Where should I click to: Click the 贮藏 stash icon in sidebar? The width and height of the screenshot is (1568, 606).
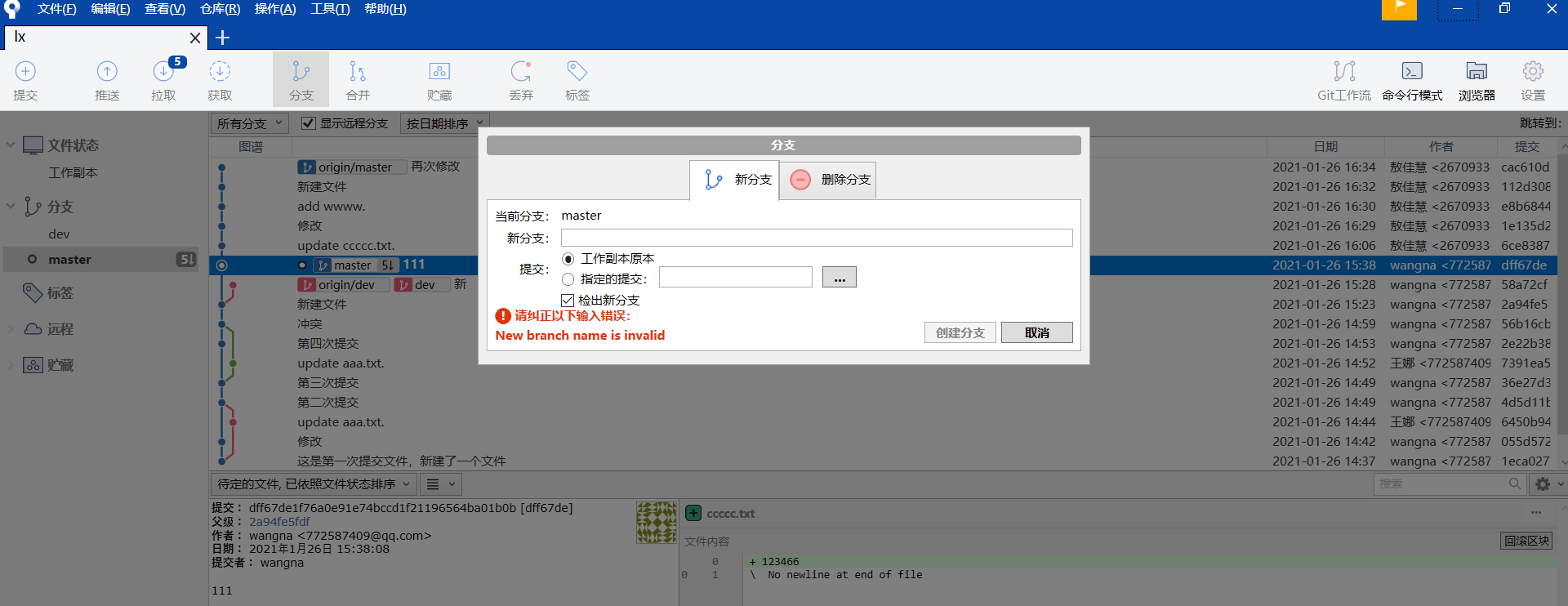(33, 365)
